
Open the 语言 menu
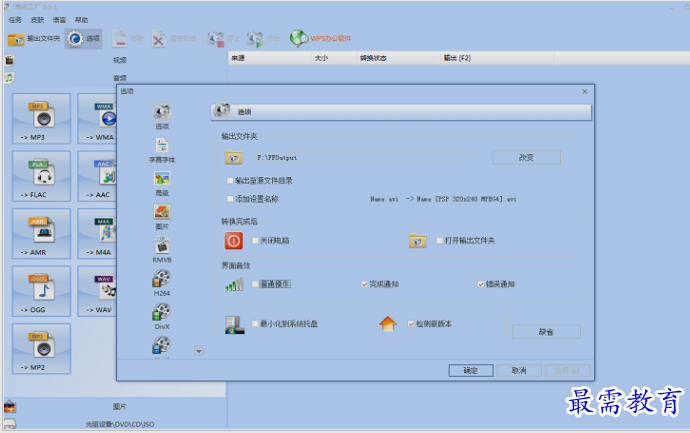click(x=59, y=20)
